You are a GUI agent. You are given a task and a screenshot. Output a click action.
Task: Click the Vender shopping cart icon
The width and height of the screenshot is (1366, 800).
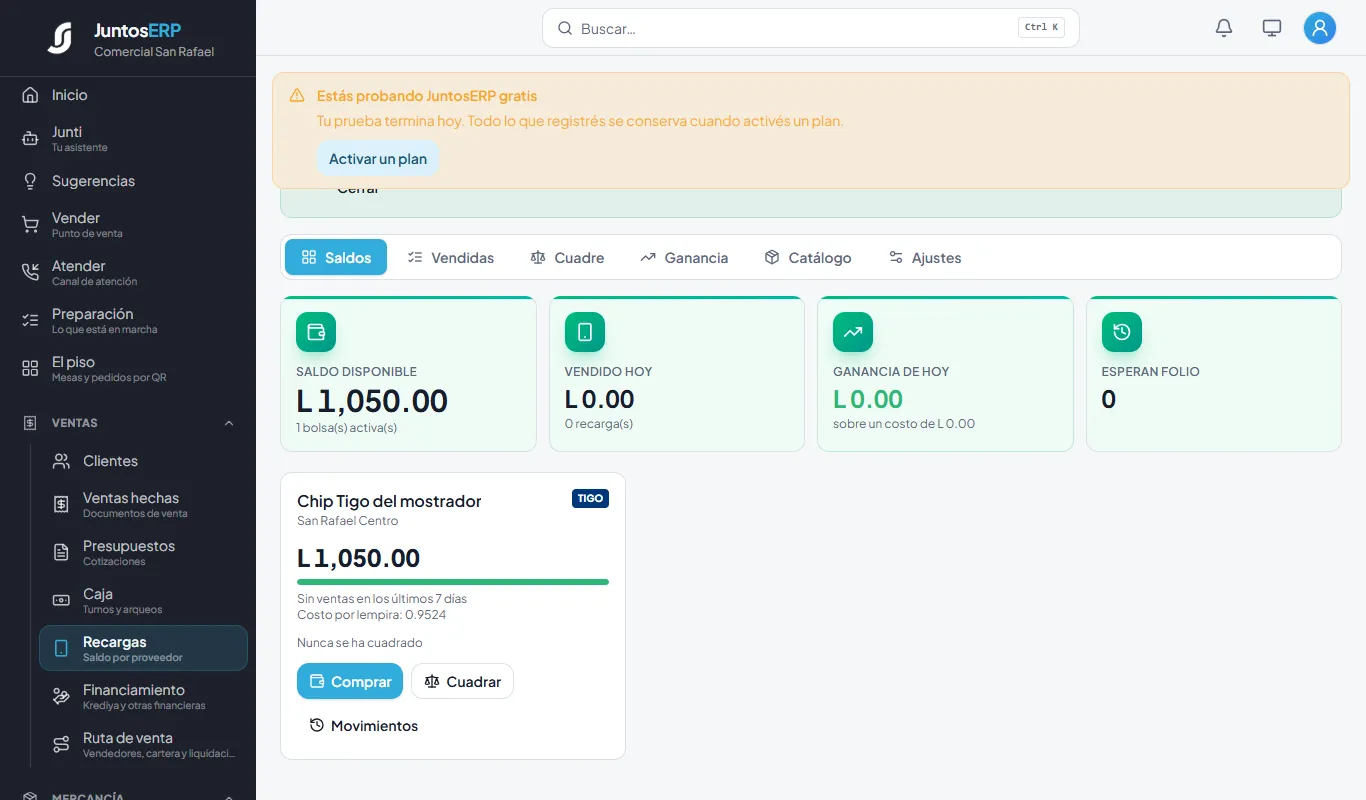point(30,225)
